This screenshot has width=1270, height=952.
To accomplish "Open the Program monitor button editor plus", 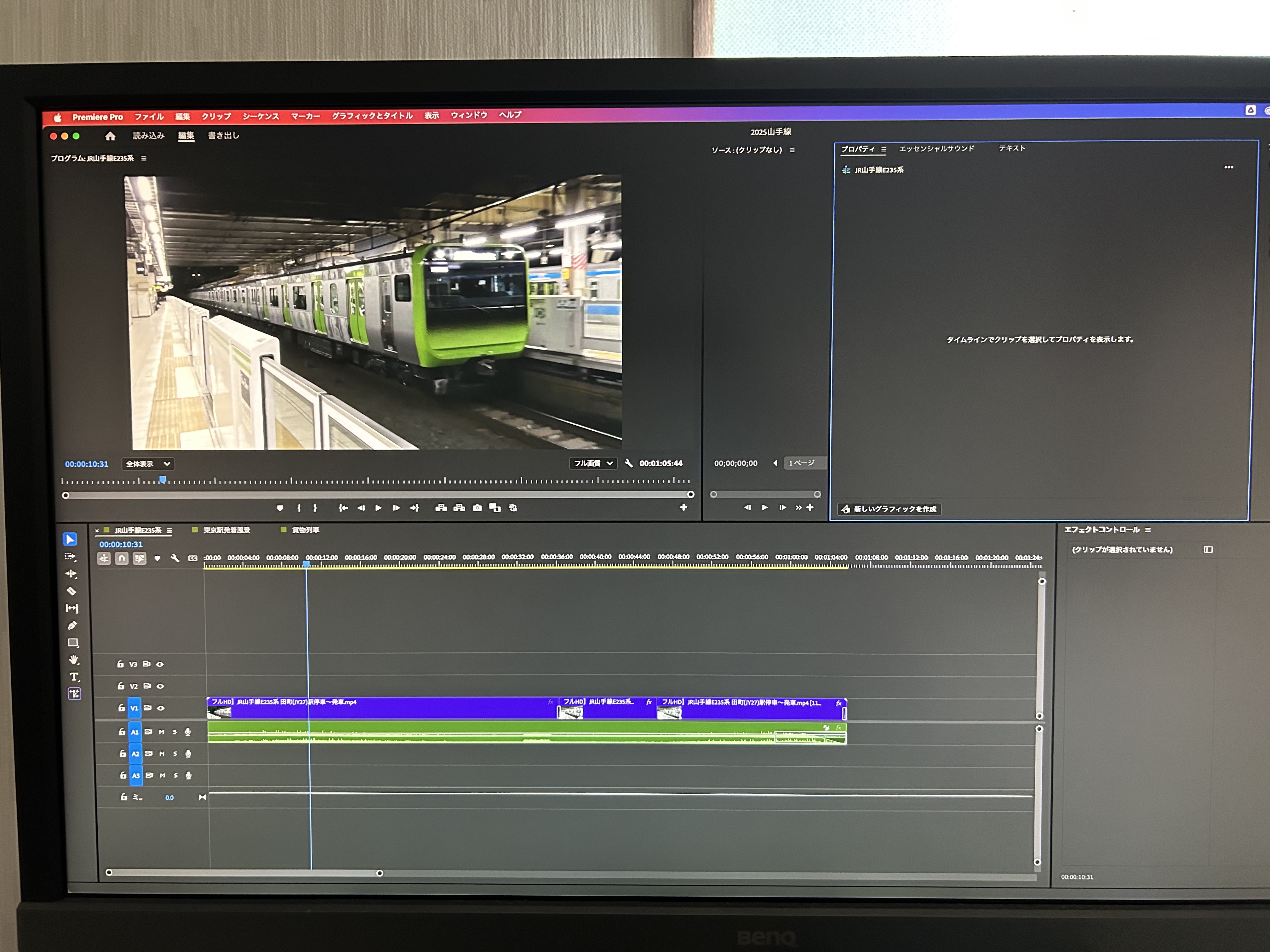I will click(x=683, y=507).
